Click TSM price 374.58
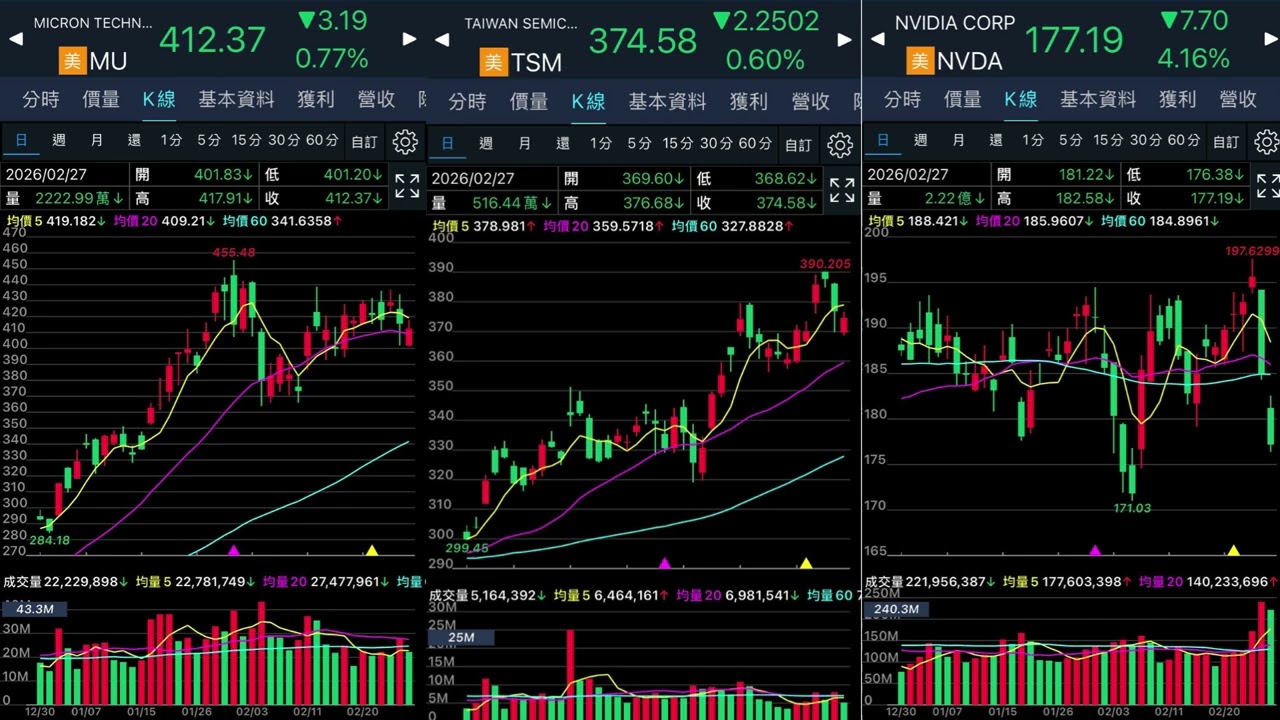 coord(643,41)
